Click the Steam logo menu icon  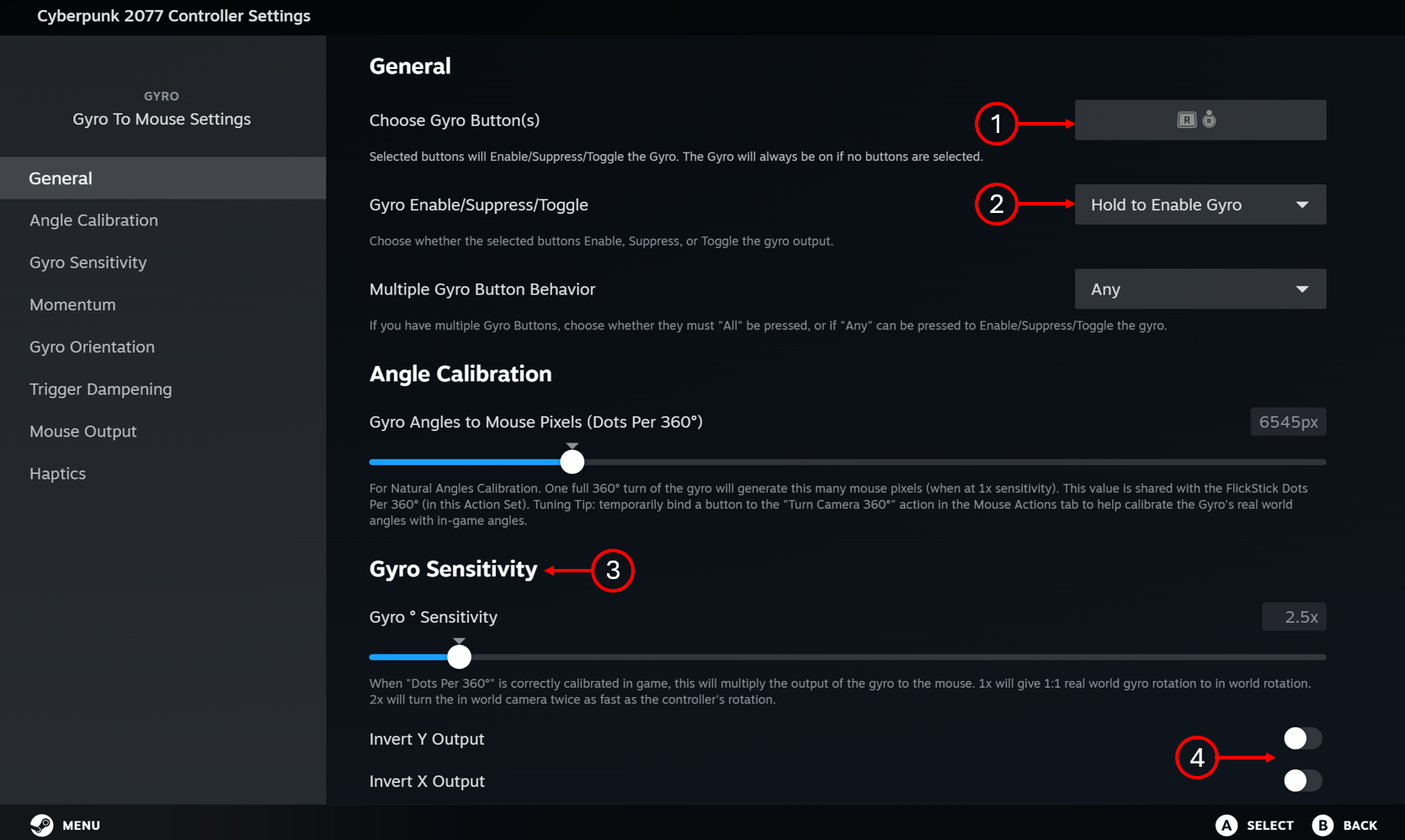[x=41, y=825]
